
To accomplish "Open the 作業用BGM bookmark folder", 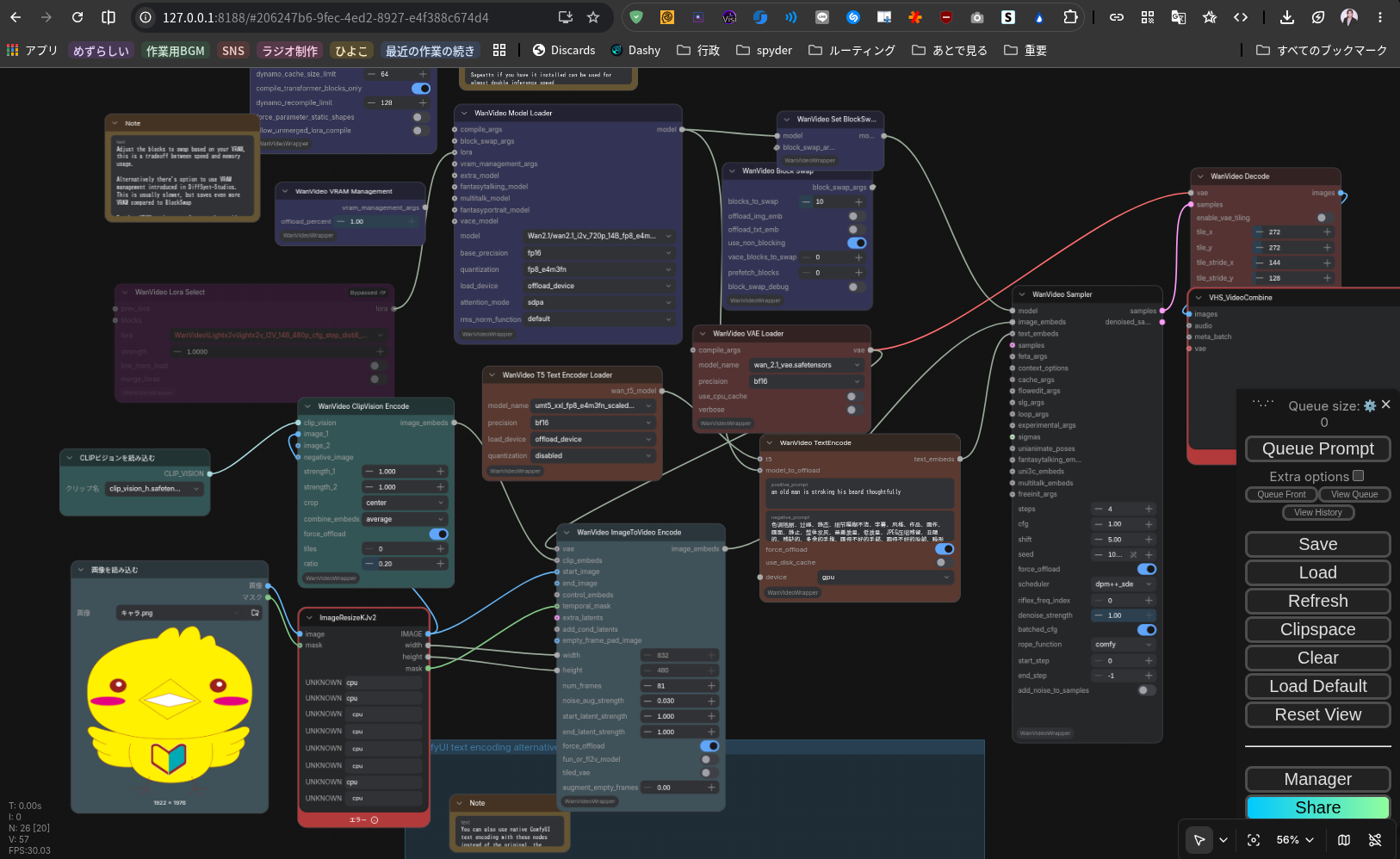I will coord(176,51).
